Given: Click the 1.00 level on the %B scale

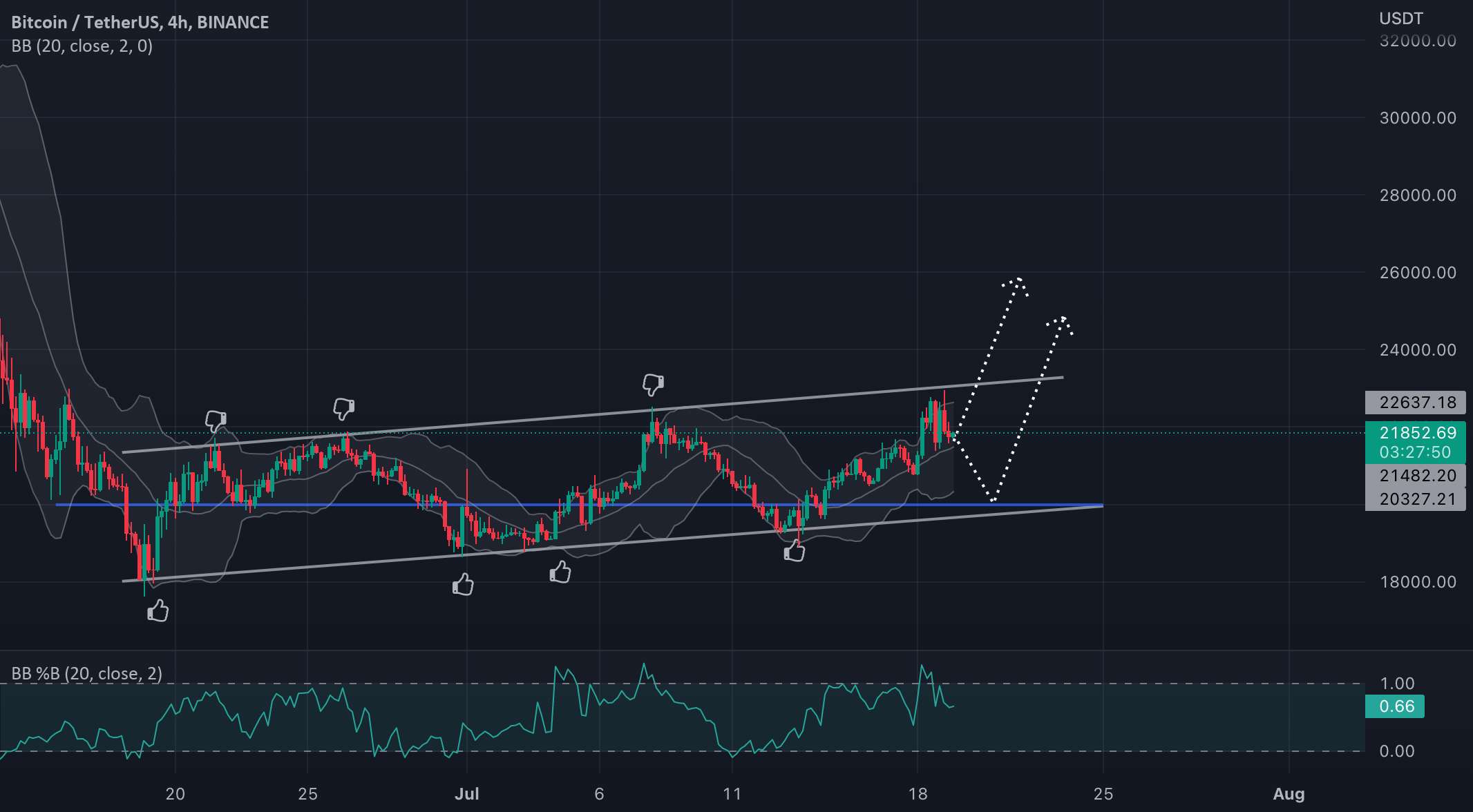Looking at the screenshot, I should [1397, 684].
